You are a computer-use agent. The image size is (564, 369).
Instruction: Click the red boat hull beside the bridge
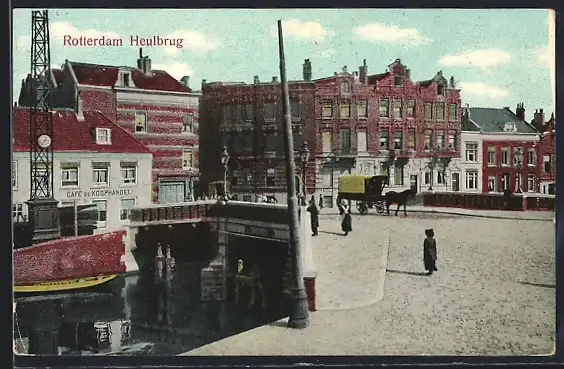(x=70, y=257)
